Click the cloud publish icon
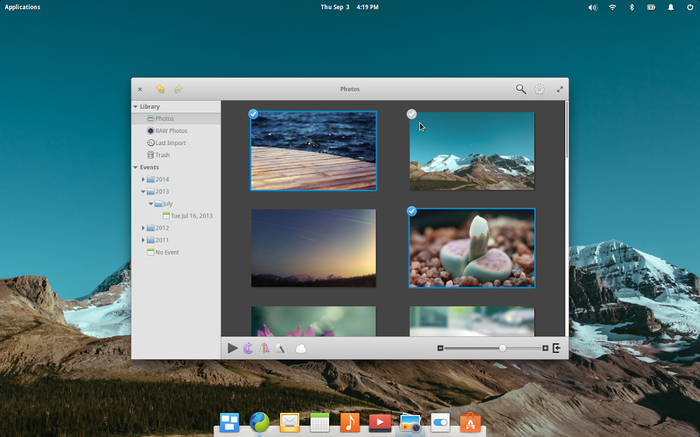 point(299,348)
